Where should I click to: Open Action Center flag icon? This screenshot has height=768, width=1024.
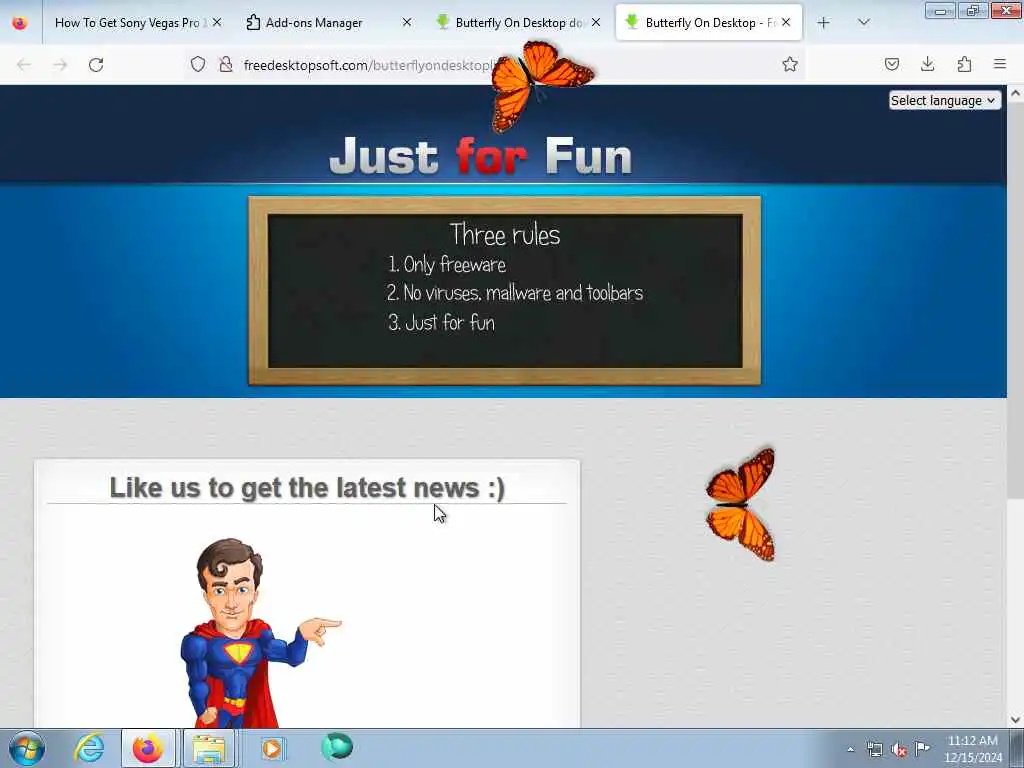point(922,748)
